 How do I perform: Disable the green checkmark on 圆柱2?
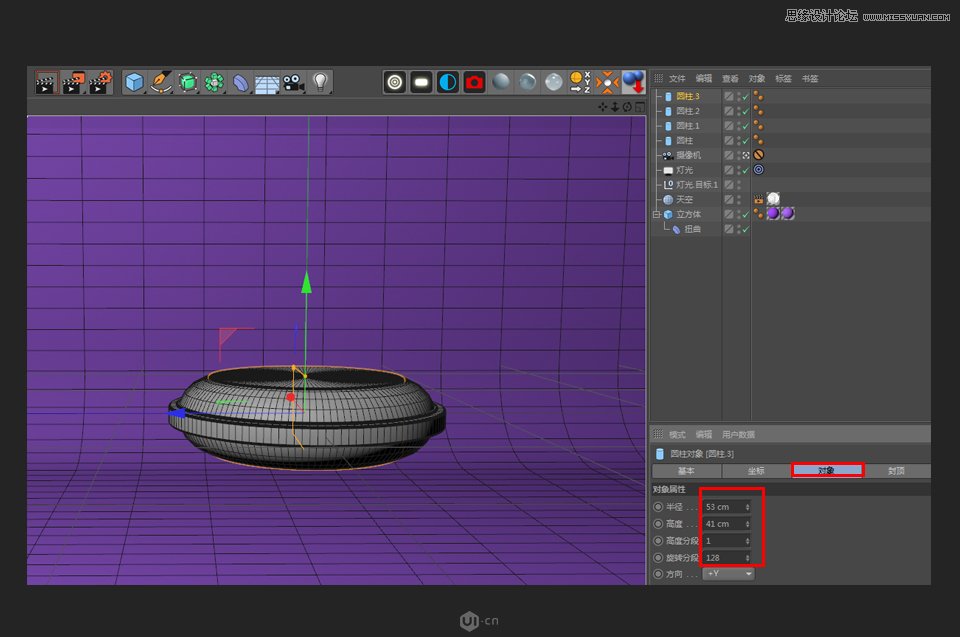click(744, 111)
